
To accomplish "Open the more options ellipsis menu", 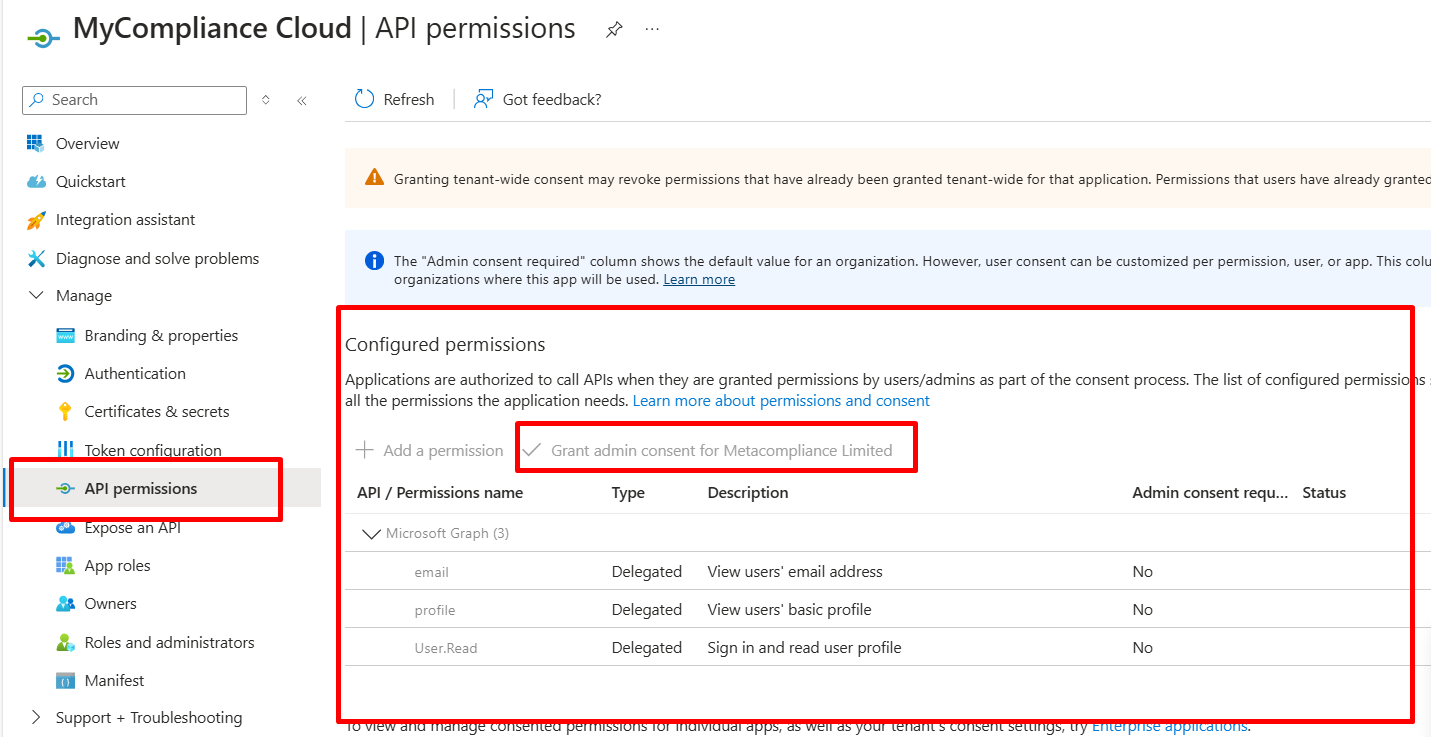I will coord(653,29).
